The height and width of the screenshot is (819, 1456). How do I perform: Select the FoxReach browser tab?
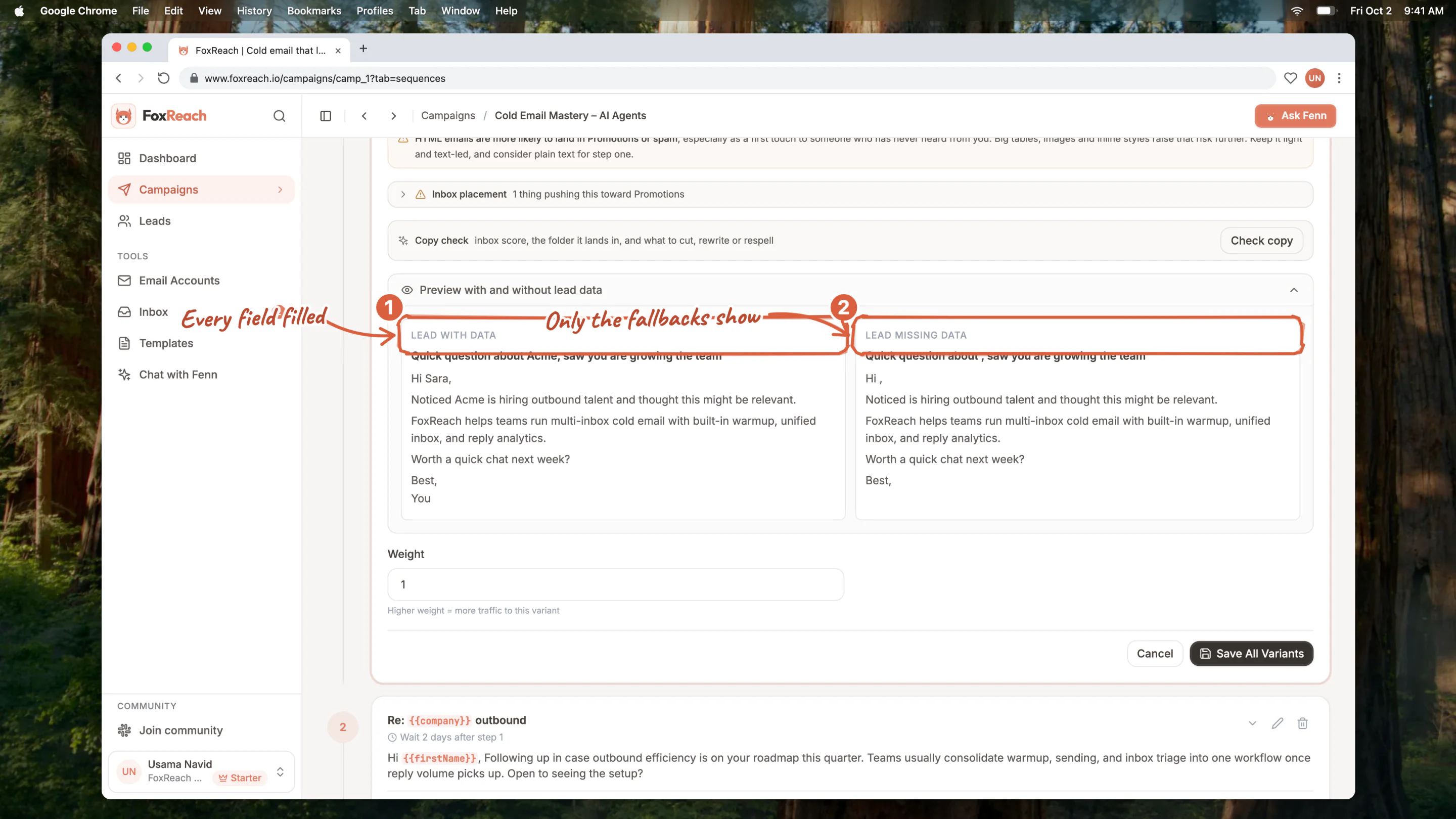[x=259, y=51]
